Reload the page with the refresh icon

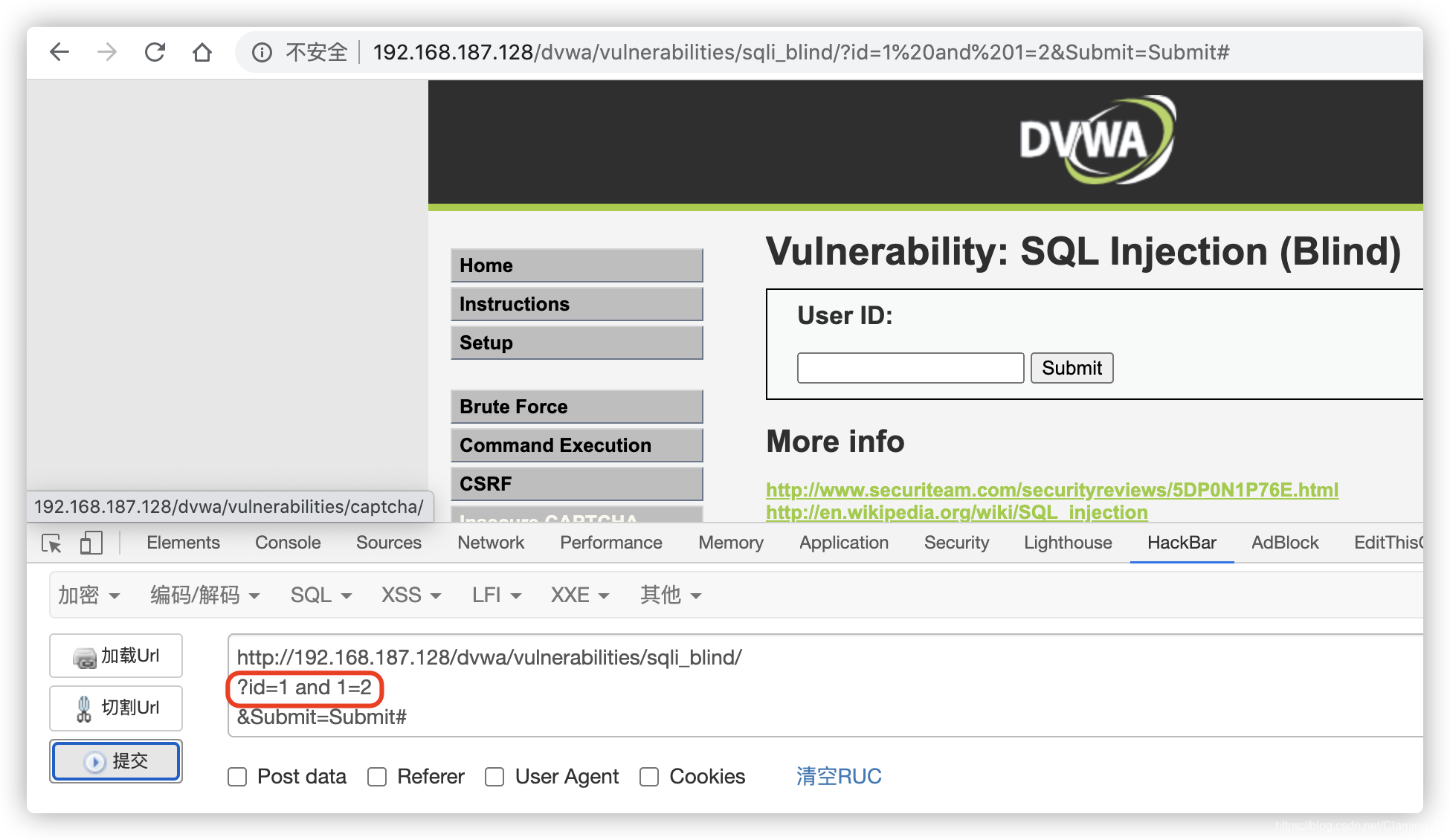(x=155, y=52)
